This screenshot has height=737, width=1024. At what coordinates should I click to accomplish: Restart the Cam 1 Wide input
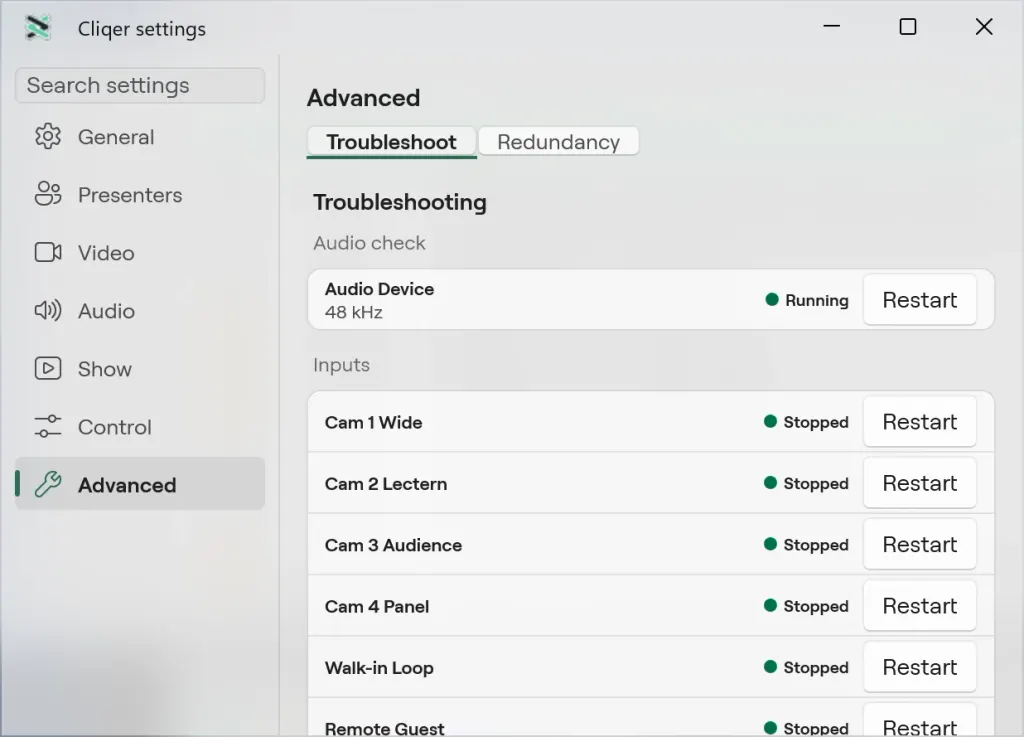(x=920, y=422)
